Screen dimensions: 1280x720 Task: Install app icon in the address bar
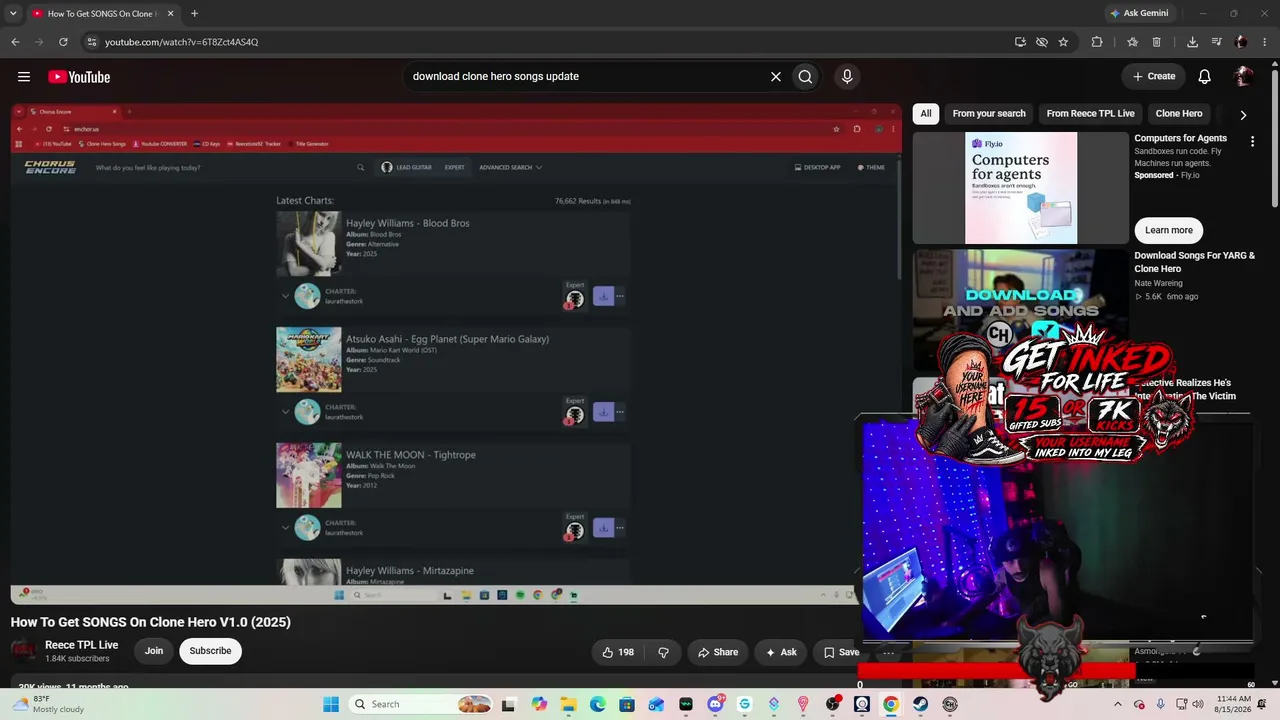pyautogui.click(x=1020, y=42)
